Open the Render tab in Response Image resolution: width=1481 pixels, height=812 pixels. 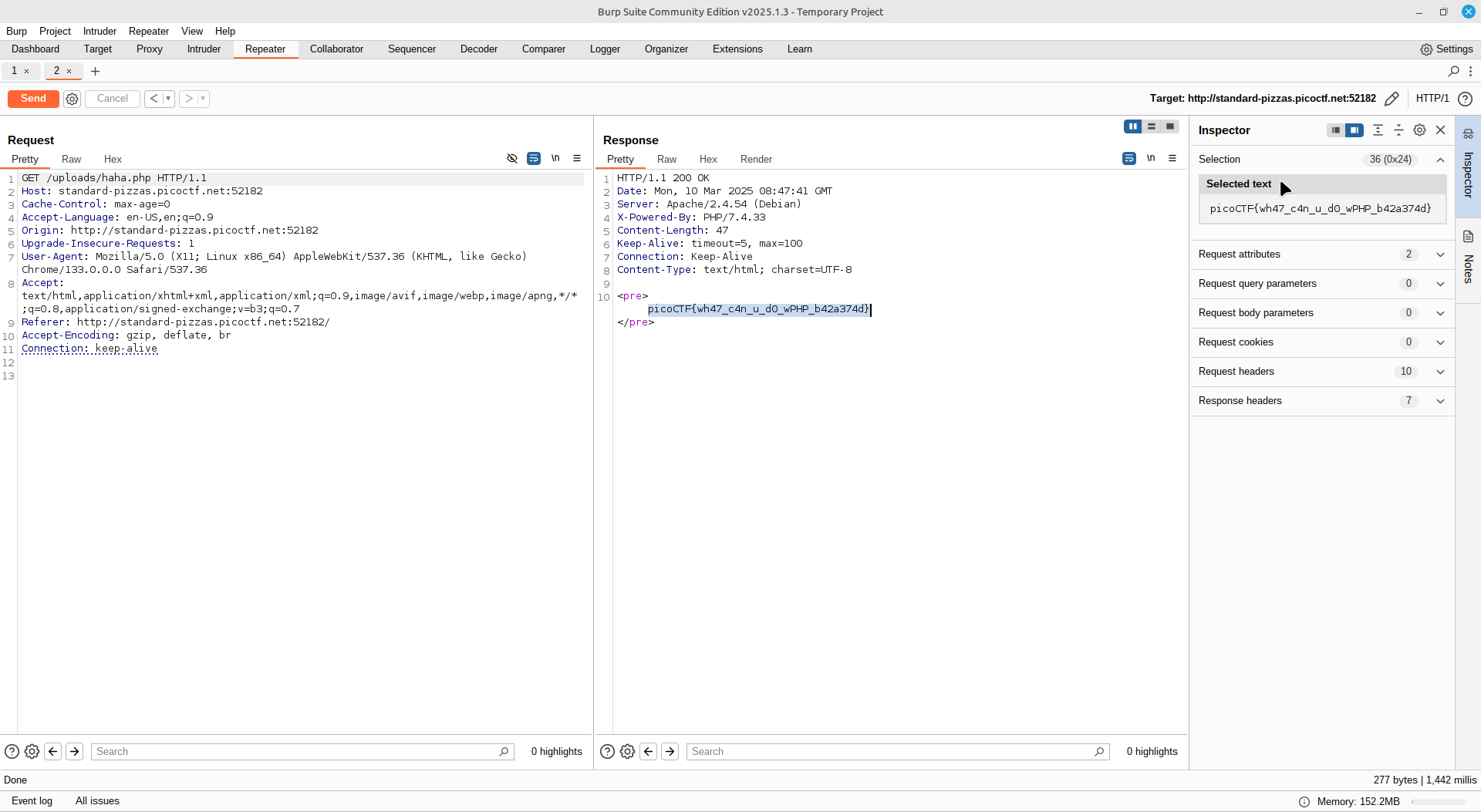[756, 159]
